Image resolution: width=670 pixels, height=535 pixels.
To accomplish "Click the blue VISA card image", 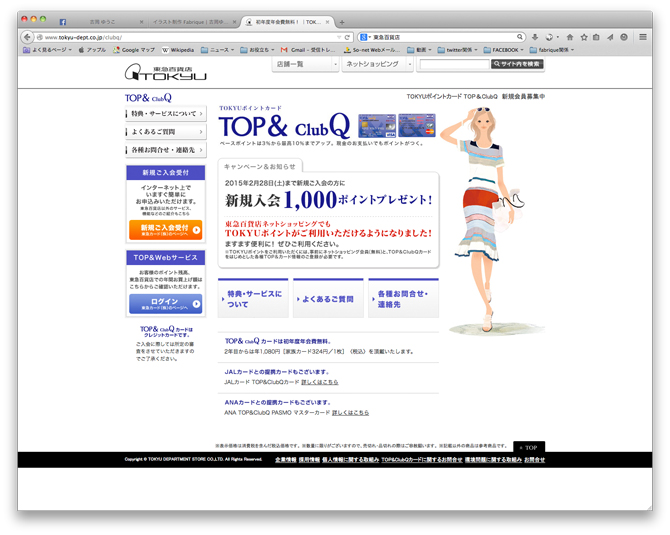I will (x=377, y=125).
